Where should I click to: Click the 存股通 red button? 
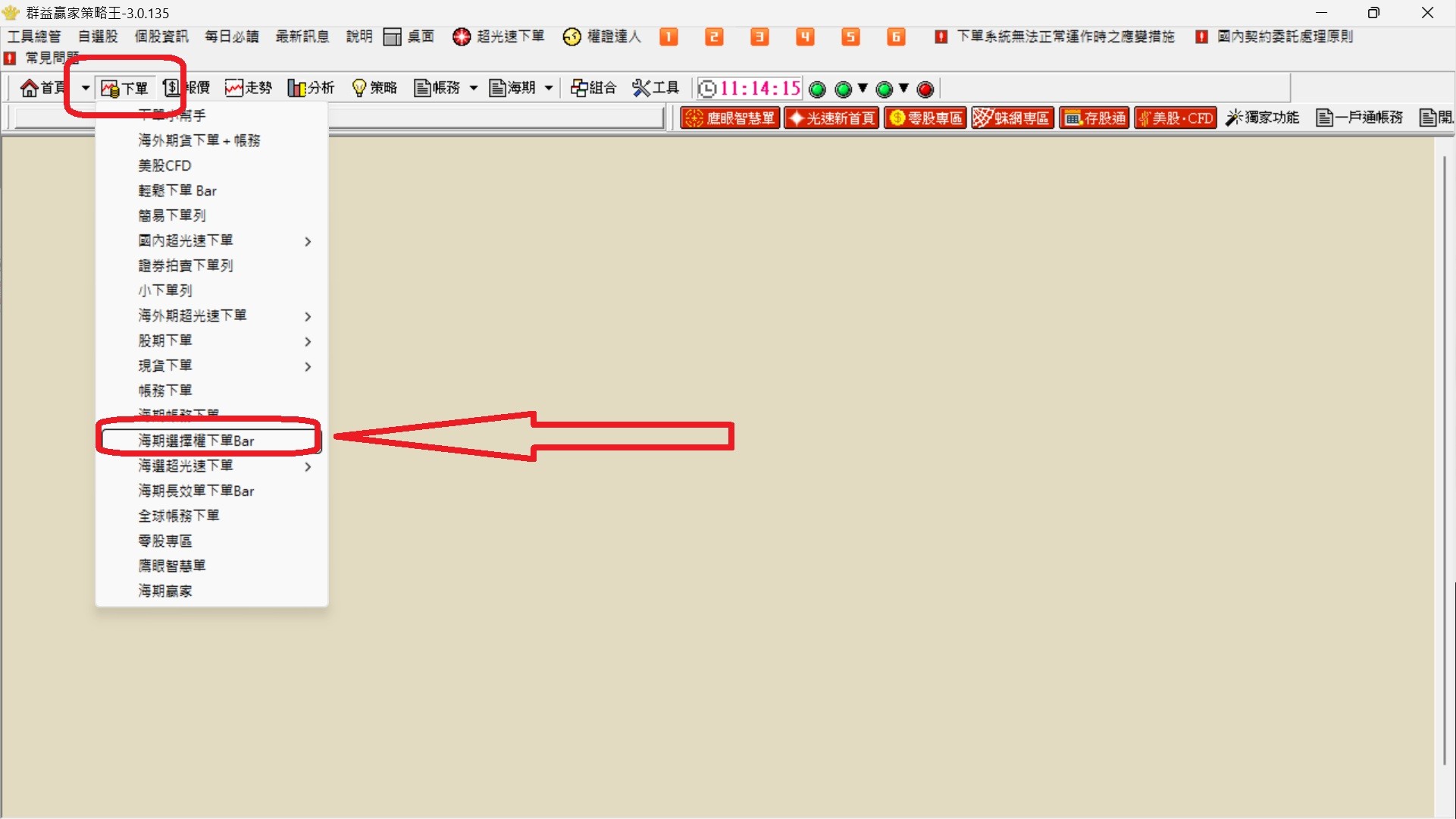[x=1094, y=118]
